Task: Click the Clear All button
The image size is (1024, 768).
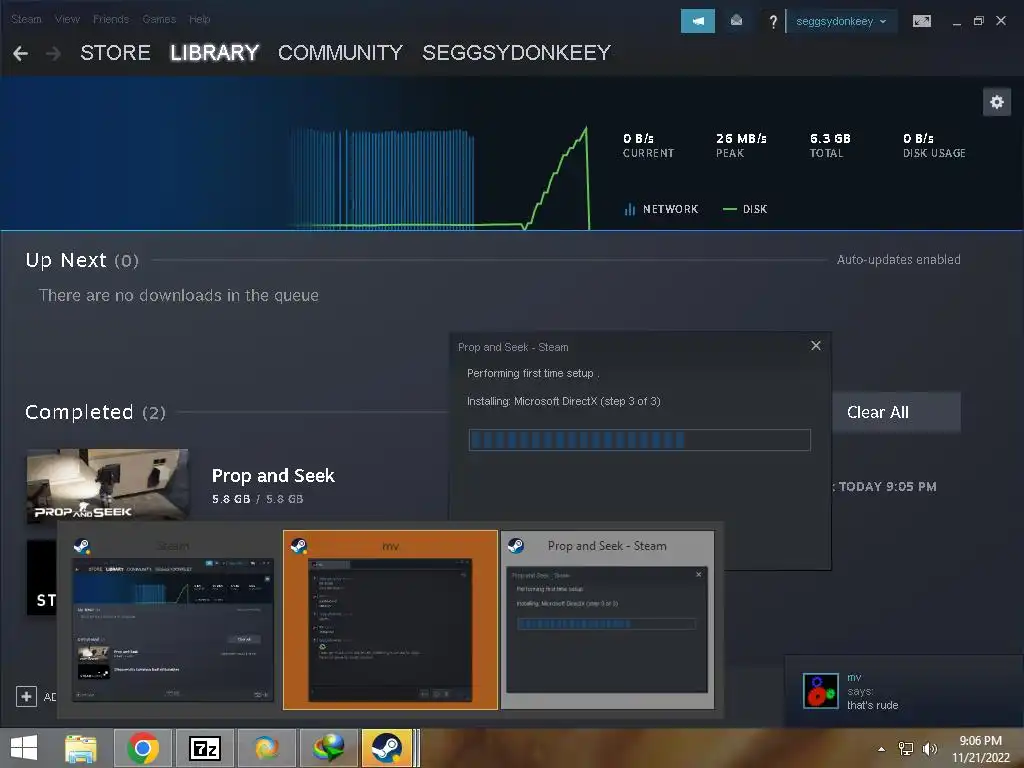Action: point(896,412)
